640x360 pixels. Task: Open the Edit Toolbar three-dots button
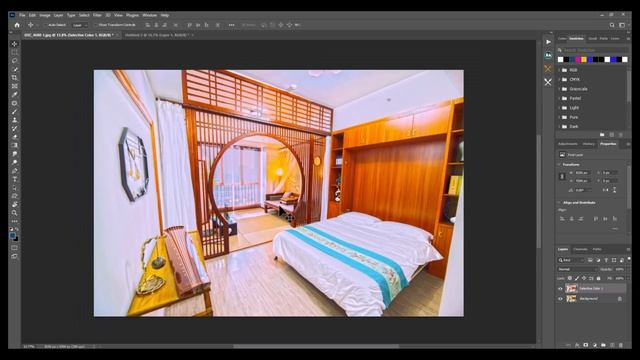tap(15, 221)
